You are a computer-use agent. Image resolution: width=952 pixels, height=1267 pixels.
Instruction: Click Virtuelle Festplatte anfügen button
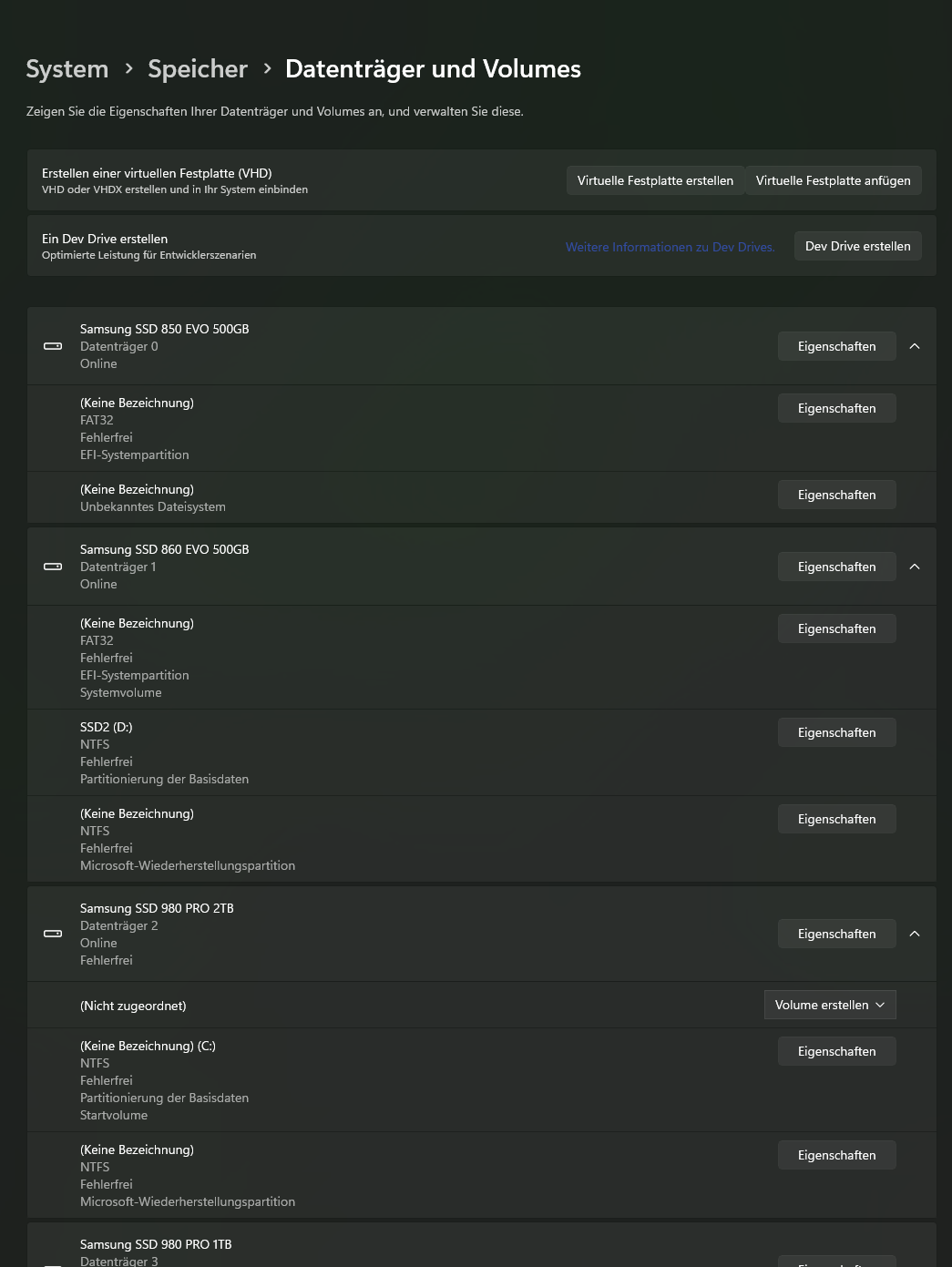coord(833,180)
